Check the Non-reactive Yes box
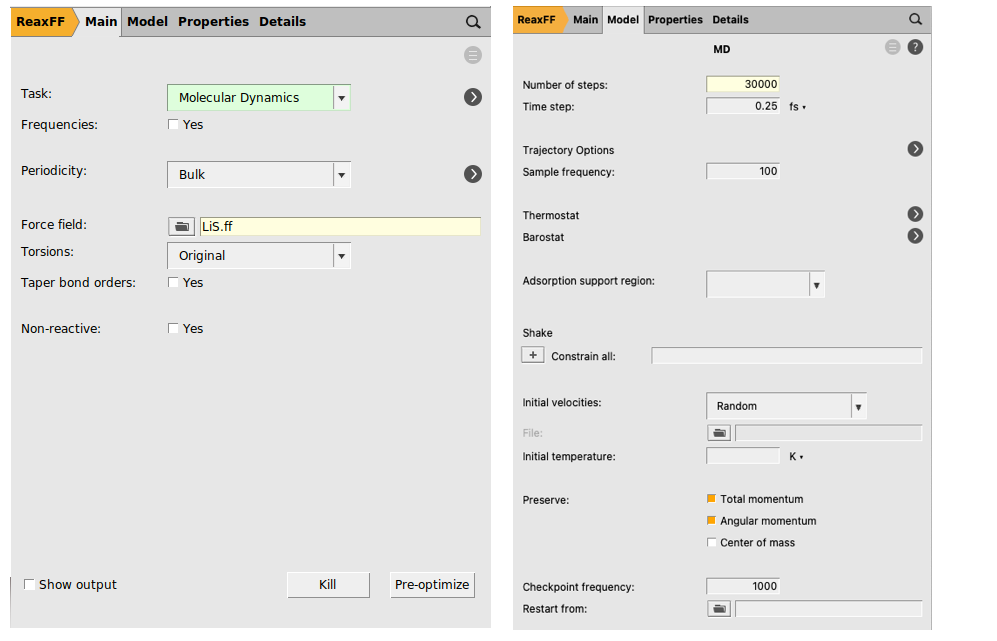This screenshot has width=997, height=641. (173, 328)
